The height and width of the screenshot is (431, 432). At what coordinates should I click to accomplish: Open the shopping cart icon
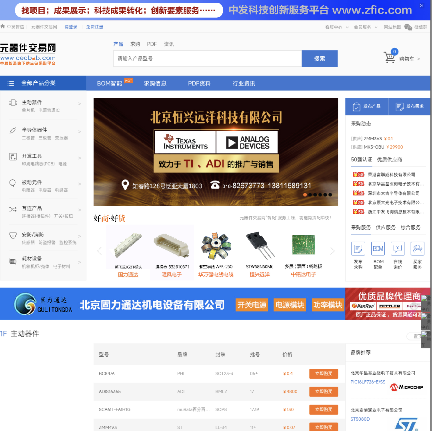point(389,57)
